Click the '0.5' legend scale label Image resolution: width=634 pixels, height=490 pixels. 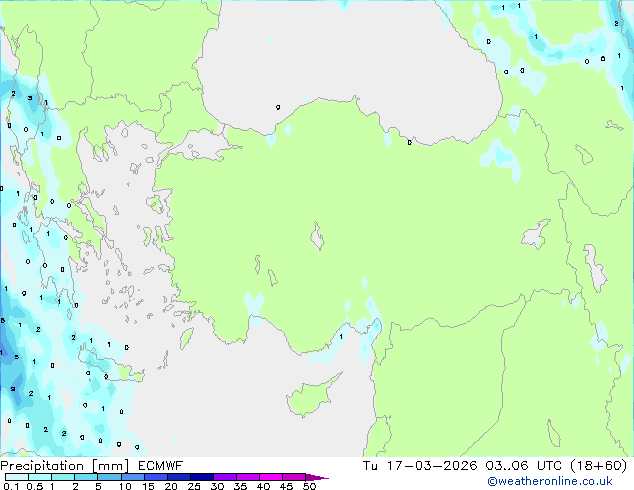35,486
